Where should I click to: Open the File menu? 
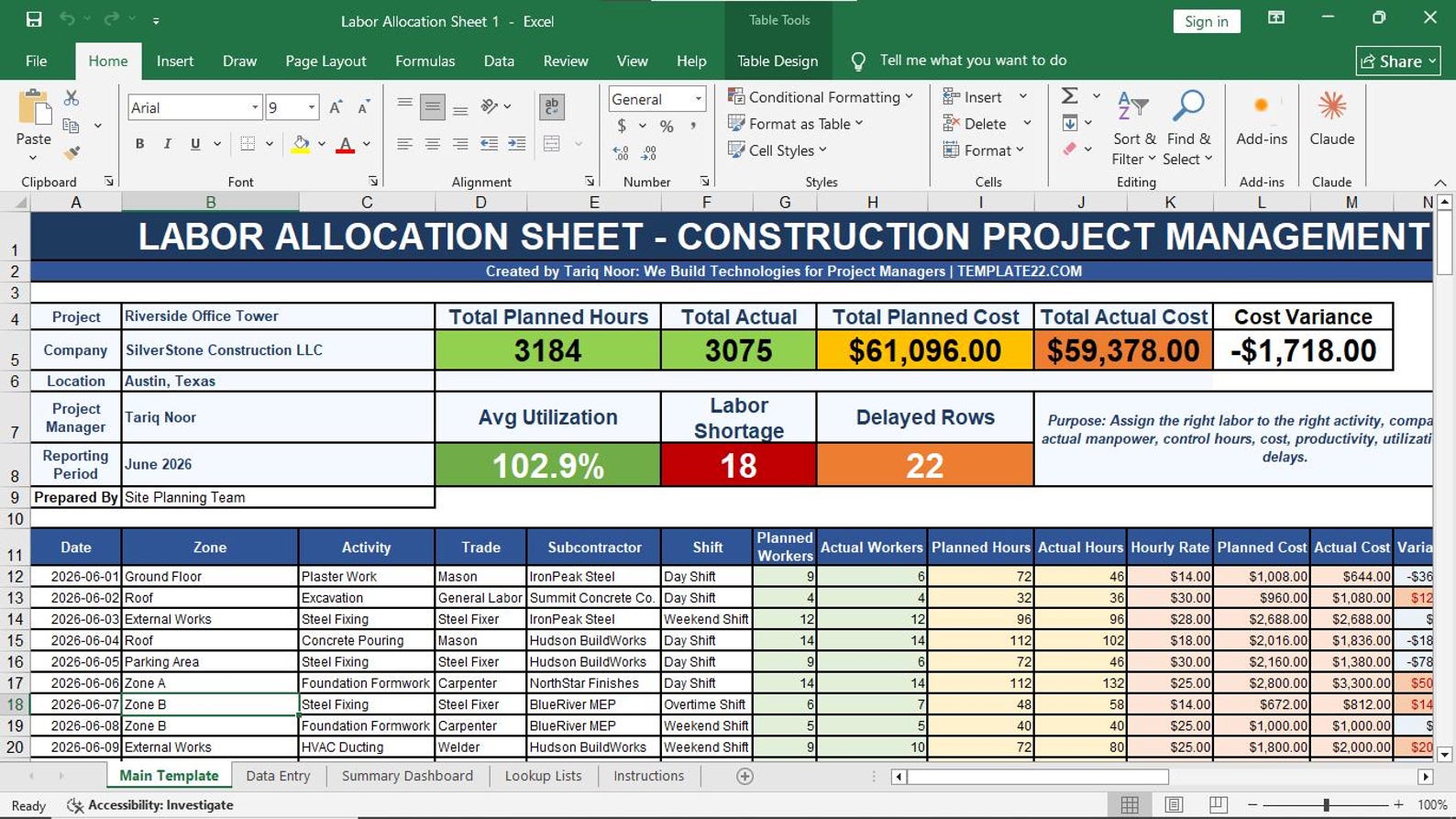[37, 61]
